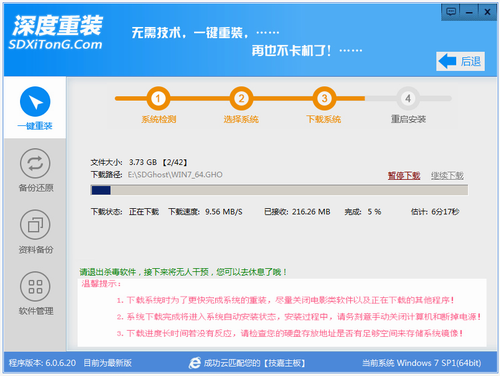Open the 软件管理 software management icon
500x376 pixels.
click(35, 286)
